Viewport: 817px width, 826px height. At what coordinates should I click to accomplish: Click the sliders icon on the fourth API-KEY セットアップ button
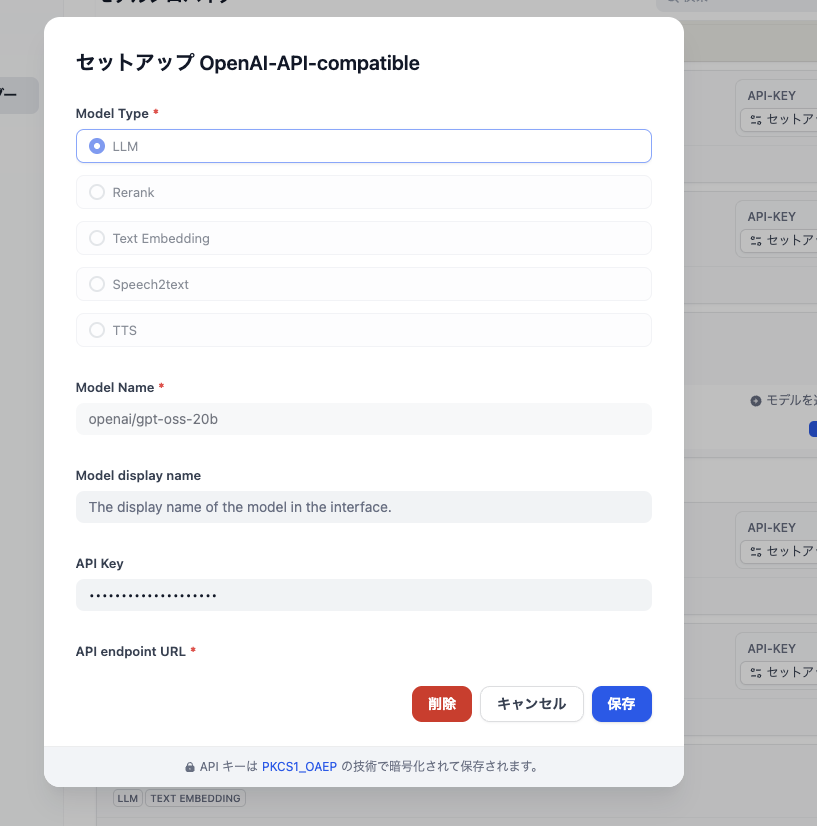pos(755,672)
